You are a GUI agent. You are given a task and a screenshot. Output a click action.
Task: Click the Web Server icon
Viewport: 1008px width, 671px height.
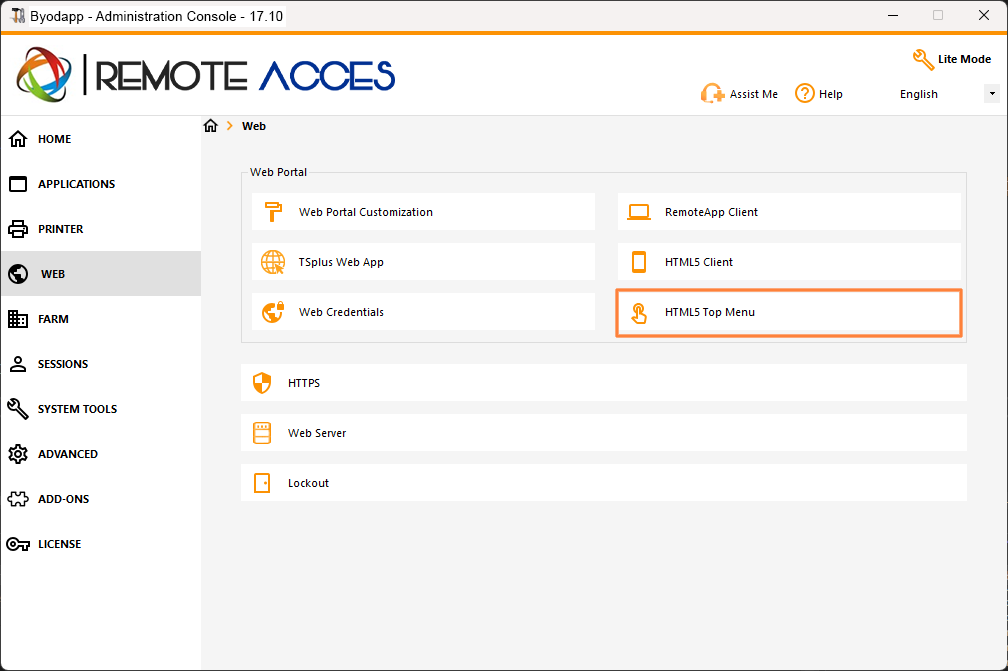(262, 433)
